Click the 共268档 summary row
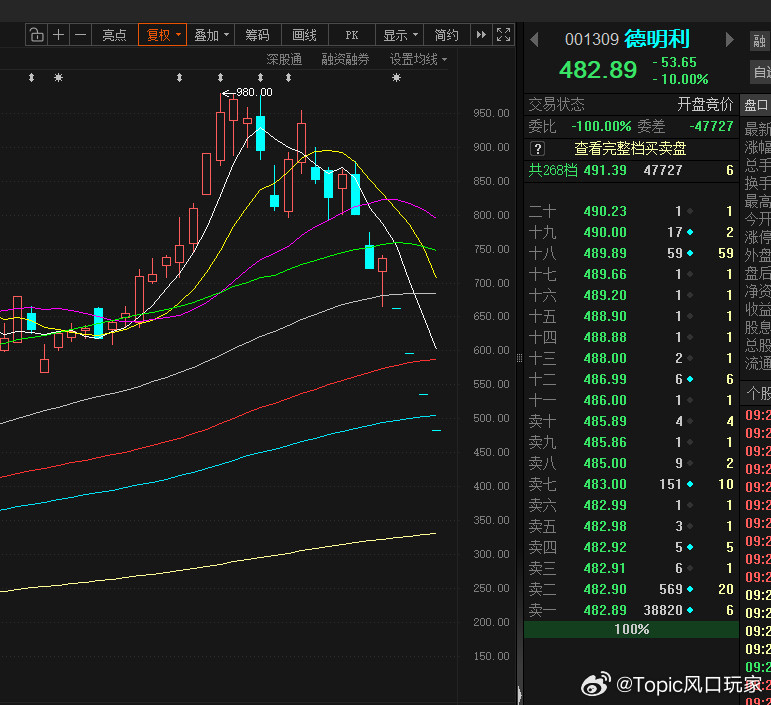The width and height of the screenshot is (771, 705). [x=631, y=171]
